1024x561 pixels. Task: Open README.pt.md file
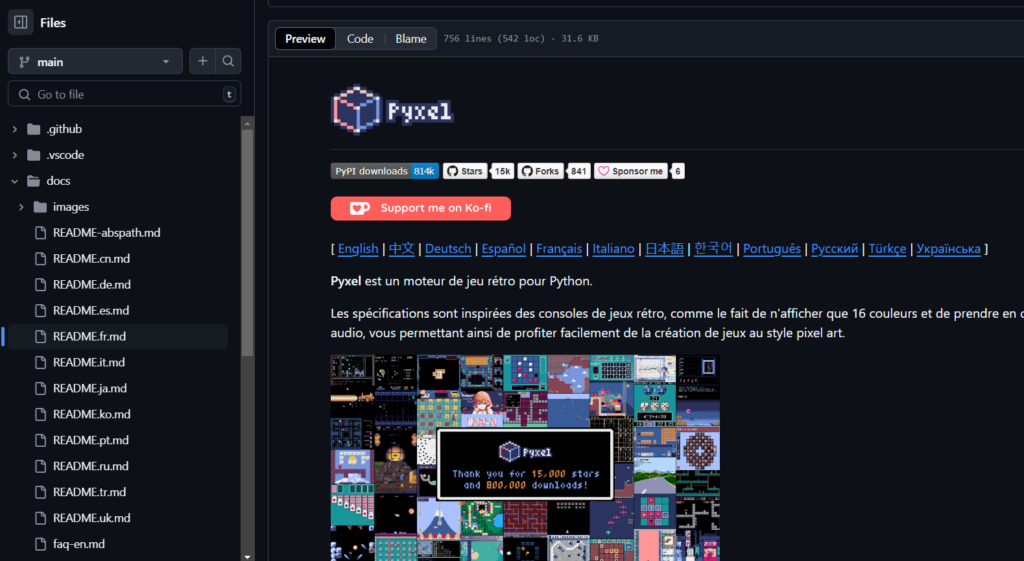91,440
